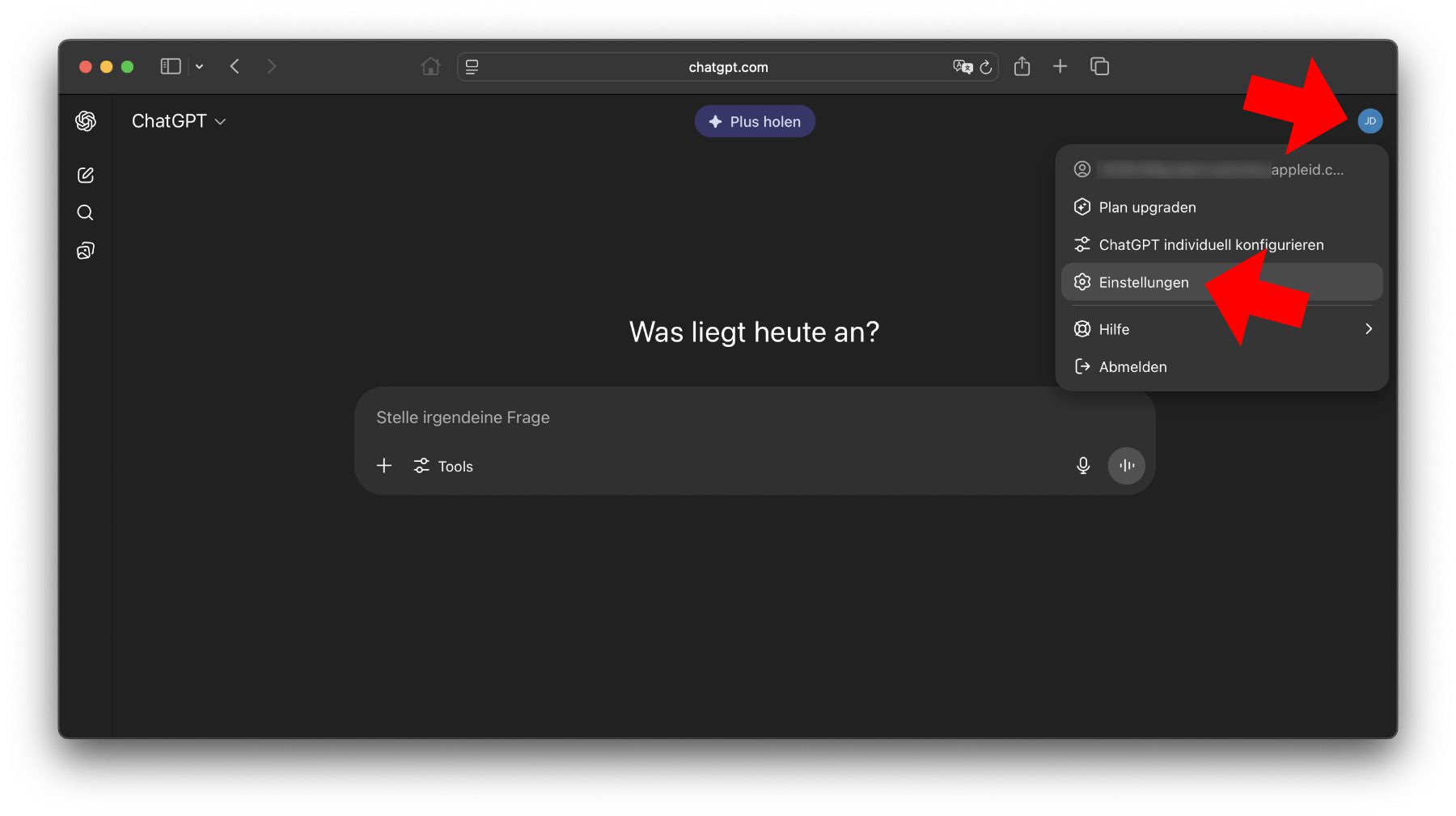Reload the page with the refresh icon
Image resolution: width=1456 pixels, height=816 pixels.
pyautogui.click(x=986, y=67)
